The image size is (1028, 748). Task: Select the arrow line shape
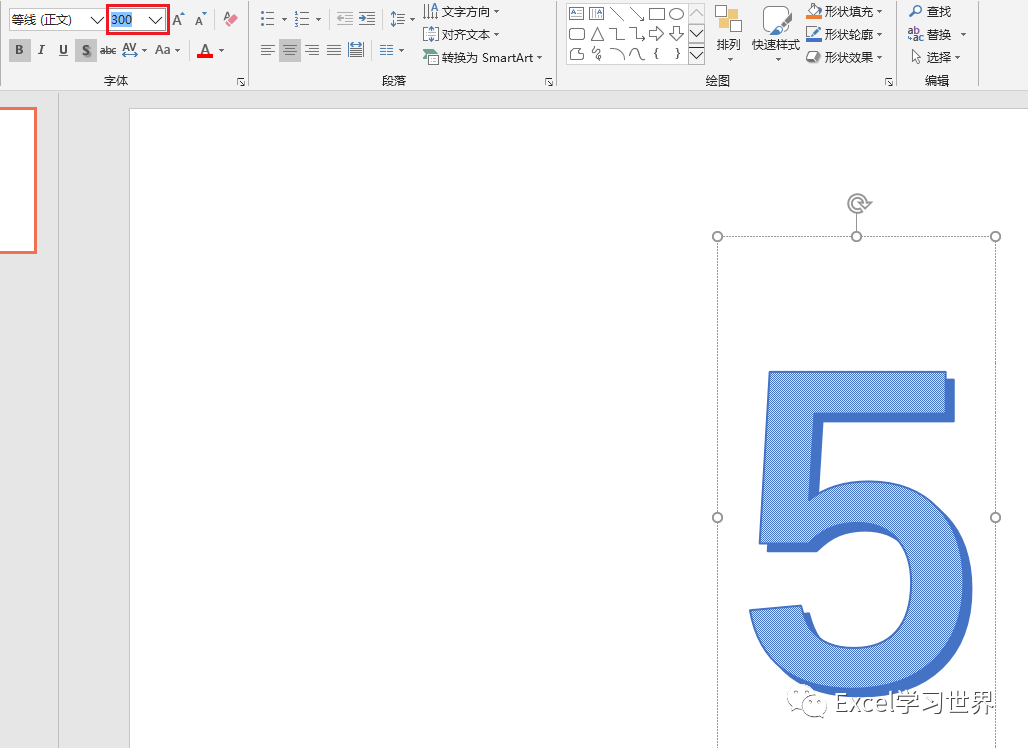[637, 13]
